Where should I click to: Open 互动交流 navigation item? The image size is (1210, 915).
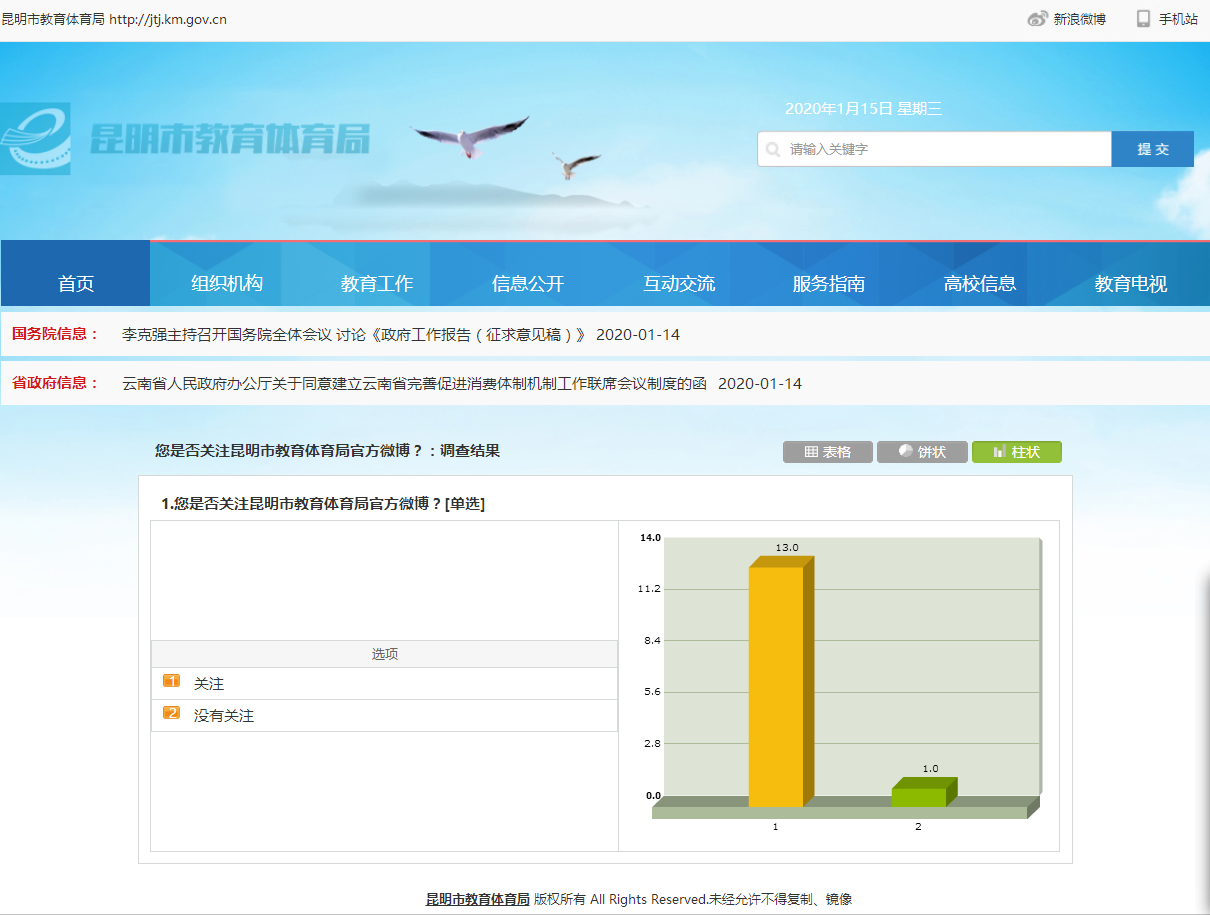coord(679,283)
